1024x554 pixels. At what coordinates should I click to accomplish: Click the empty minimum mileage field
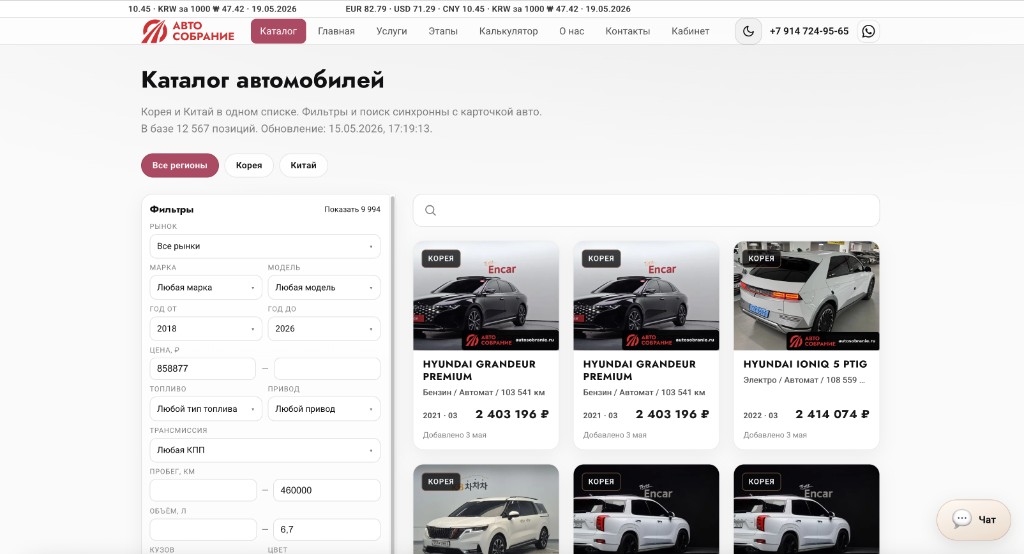tap(202, 490)
